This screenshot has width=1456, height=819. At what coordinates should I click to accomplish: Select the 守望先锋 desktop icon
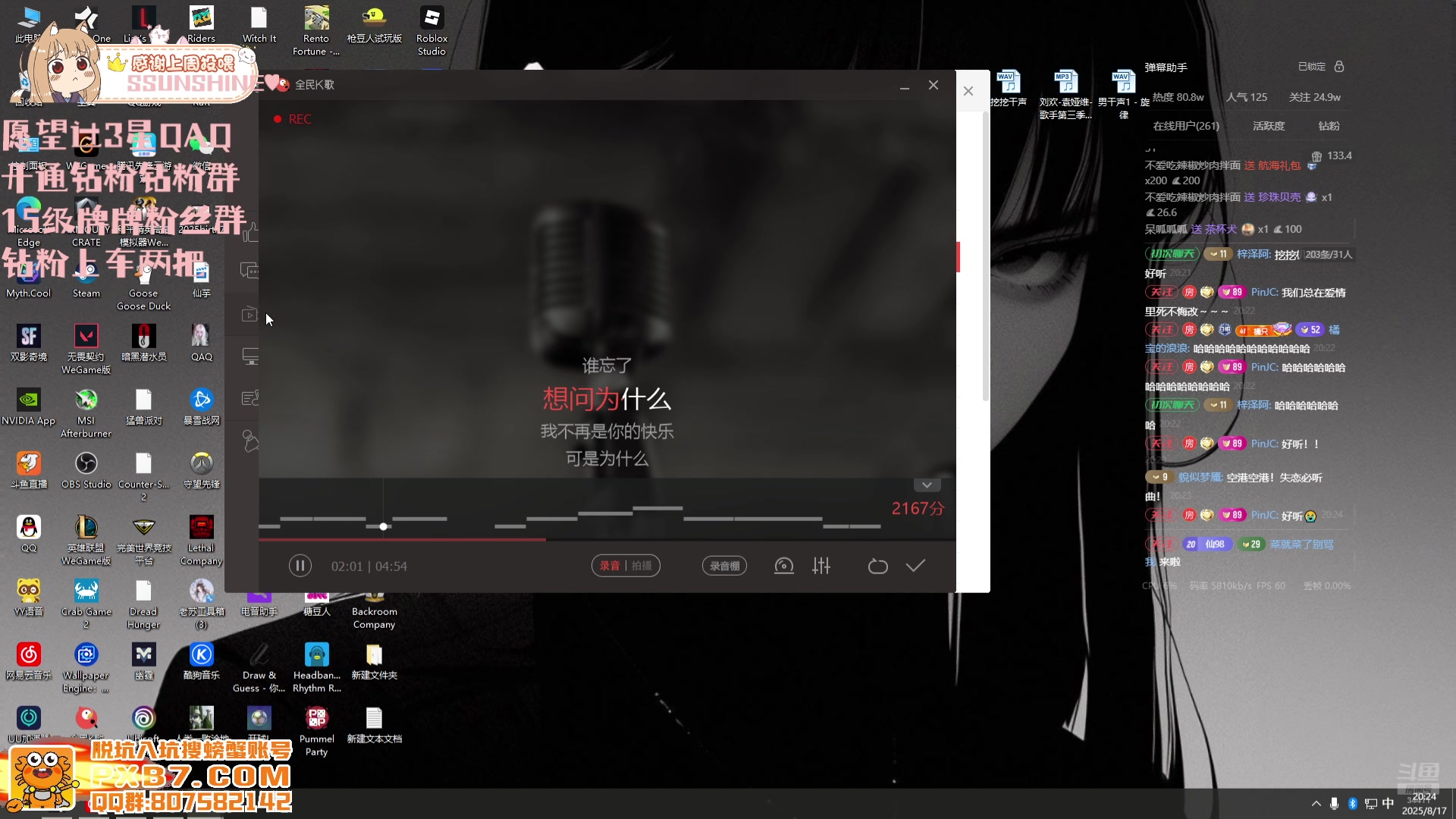tap(201, 470)
